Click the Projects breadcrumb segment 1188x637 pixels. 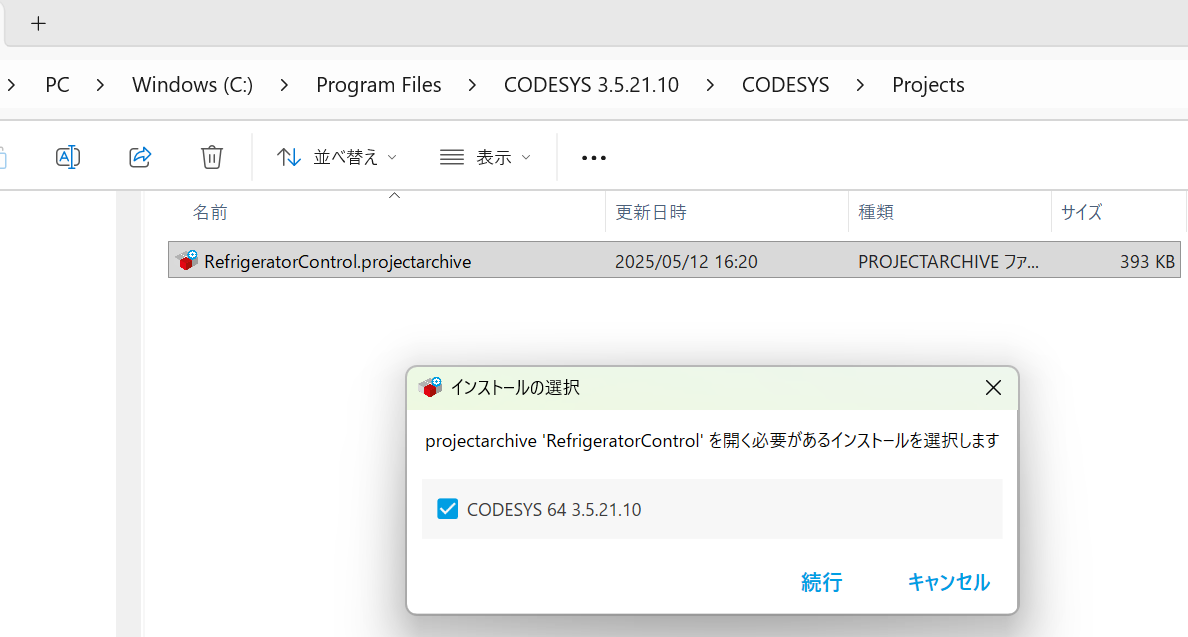[x=928, y=85]
